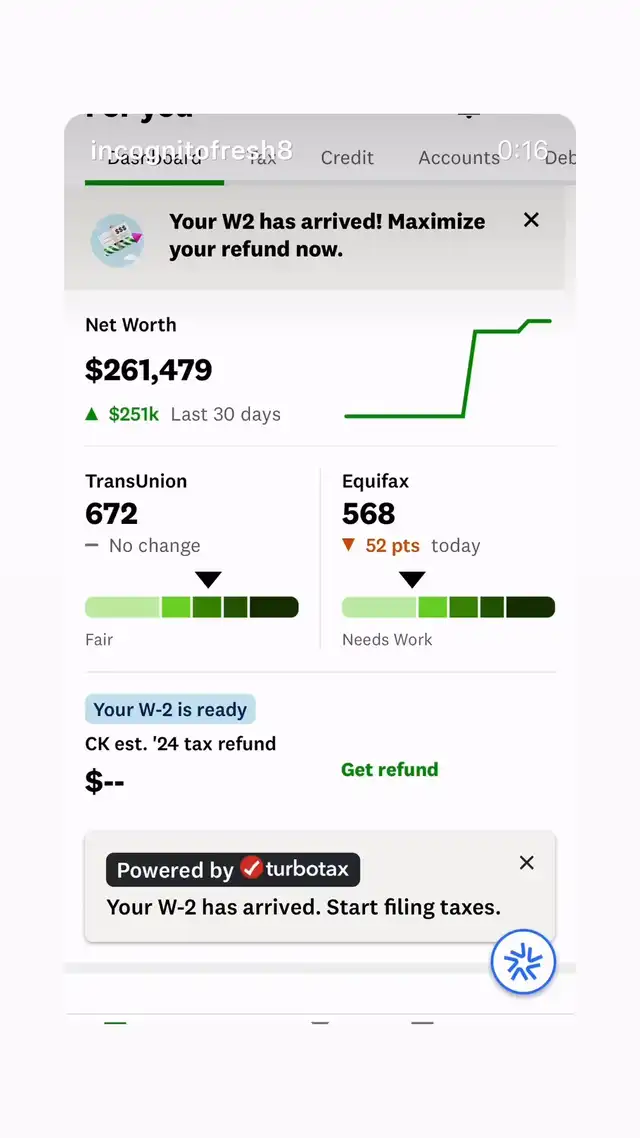
Task: Close the Powered by TurboTax card
Action: tap(527, 862)
